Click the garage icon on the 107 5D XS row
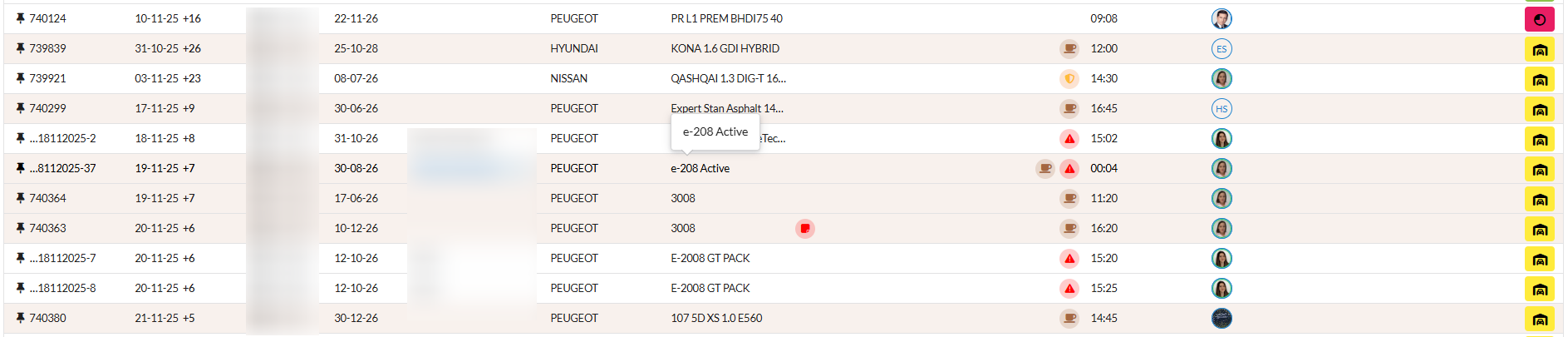1568x337 pixels. click(1539, 319)
